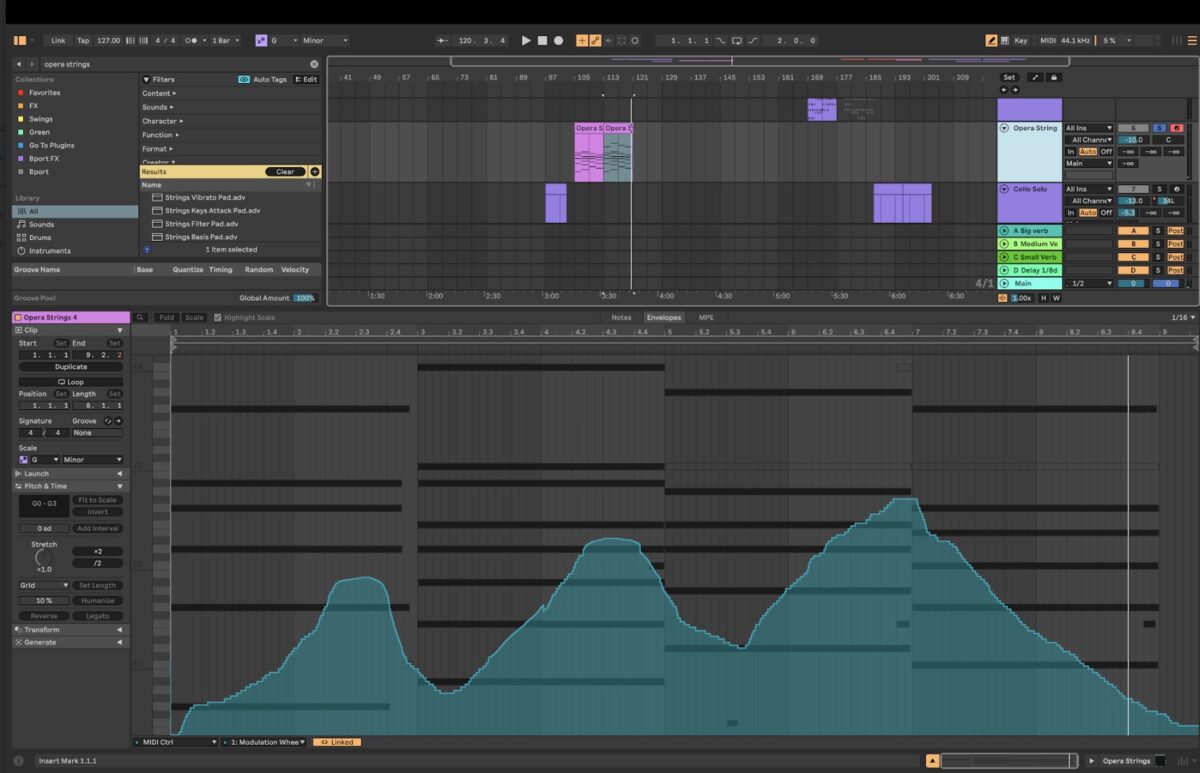
Task: Unfold the Opera String track
Action: point(1004,128)
